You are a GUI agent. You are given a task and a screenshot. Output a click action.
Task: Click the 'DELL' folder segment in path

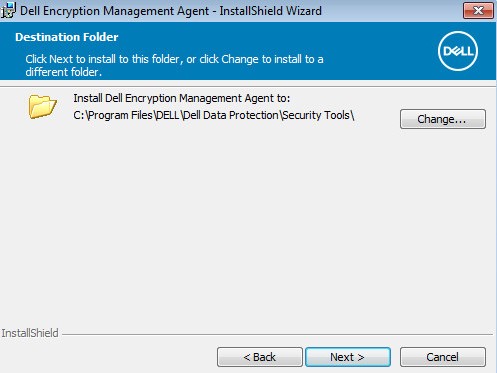point(168,115)
